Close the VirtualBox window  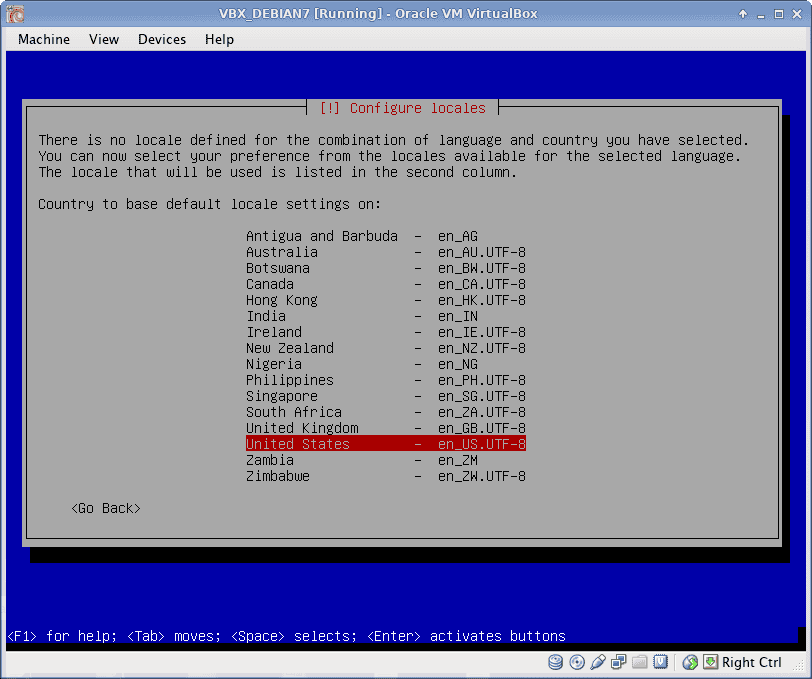pos(797,14)
